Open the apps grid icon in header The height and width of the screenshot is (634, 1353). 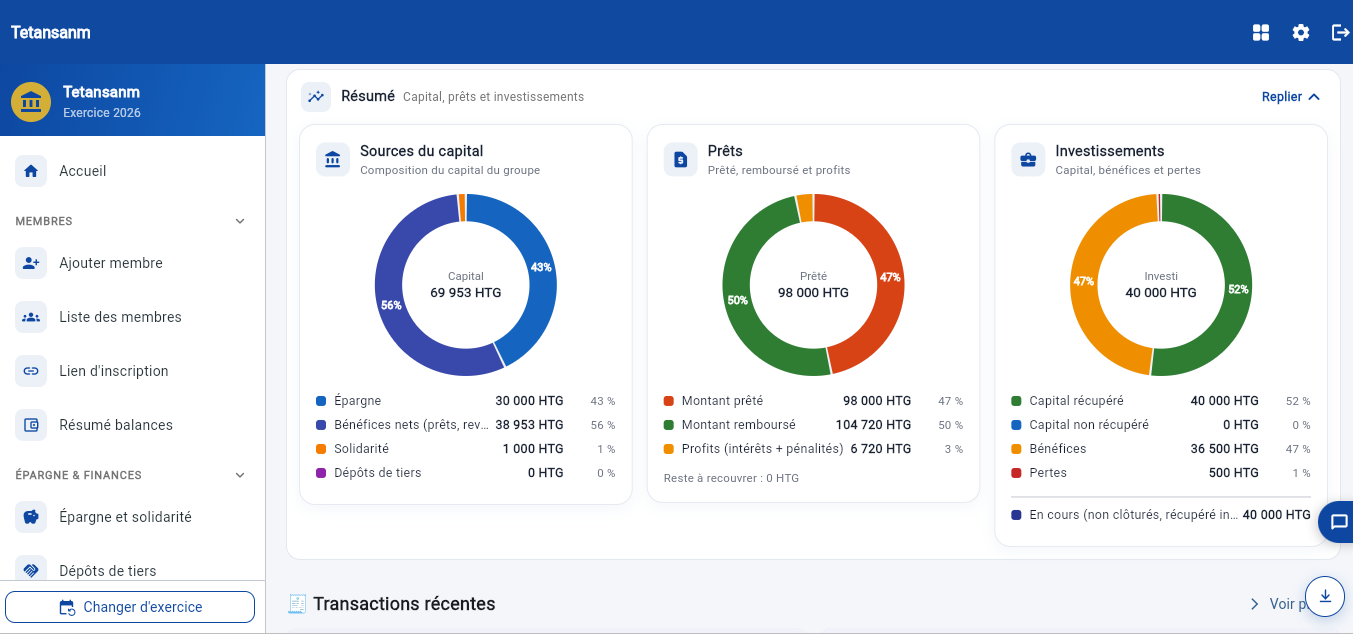click(1261, 33)
